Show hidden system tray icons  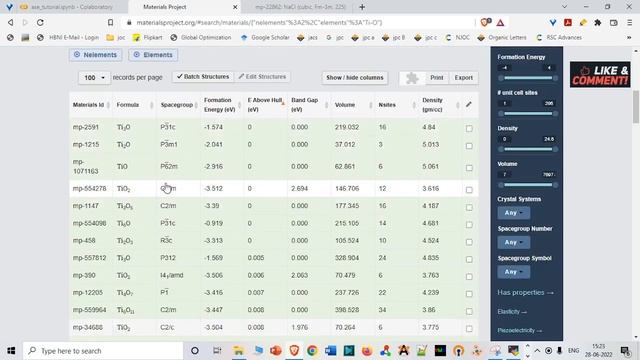[x=537, y=351]
